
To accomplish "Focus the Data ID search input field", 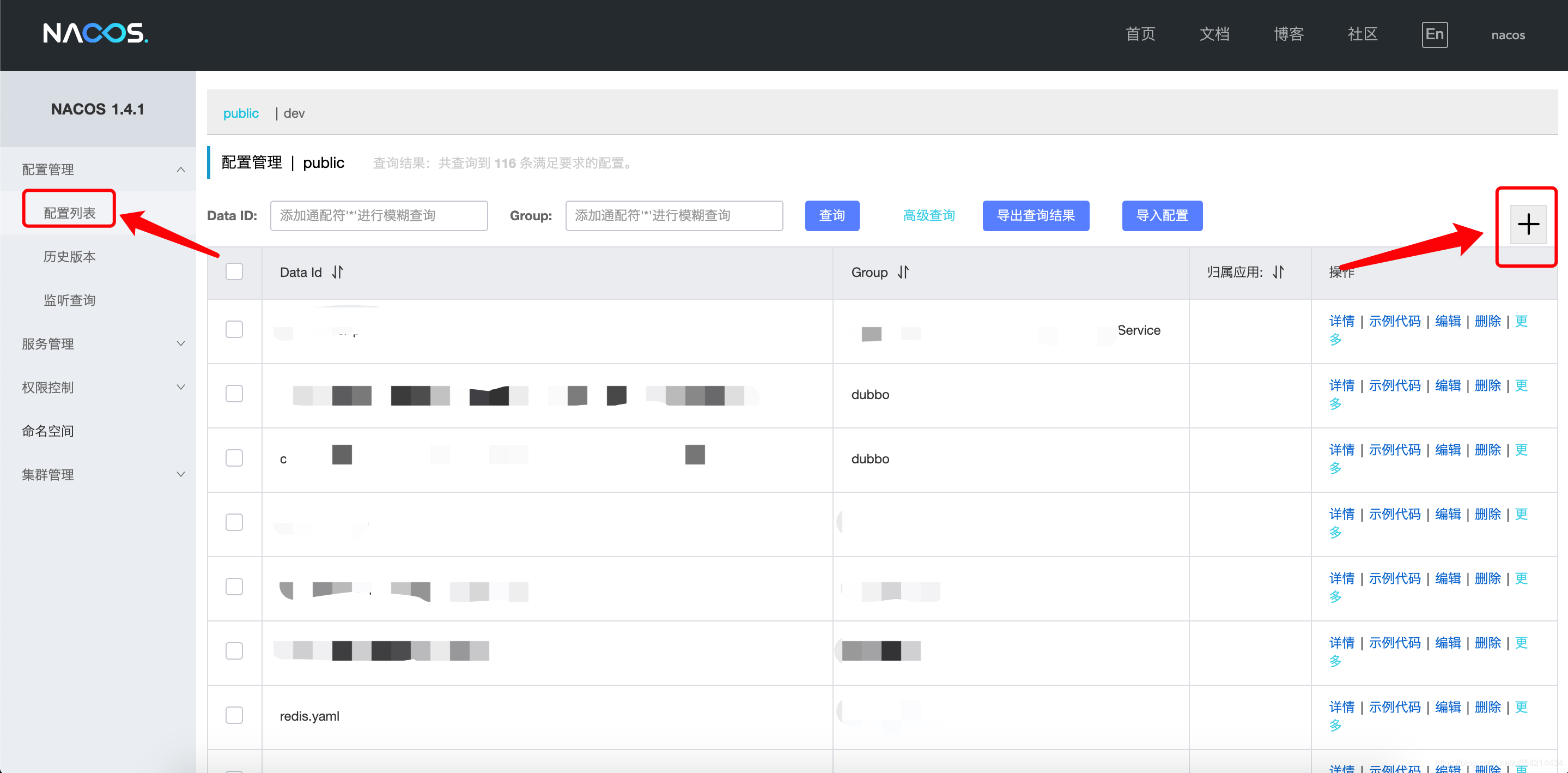I will (379, 216).
